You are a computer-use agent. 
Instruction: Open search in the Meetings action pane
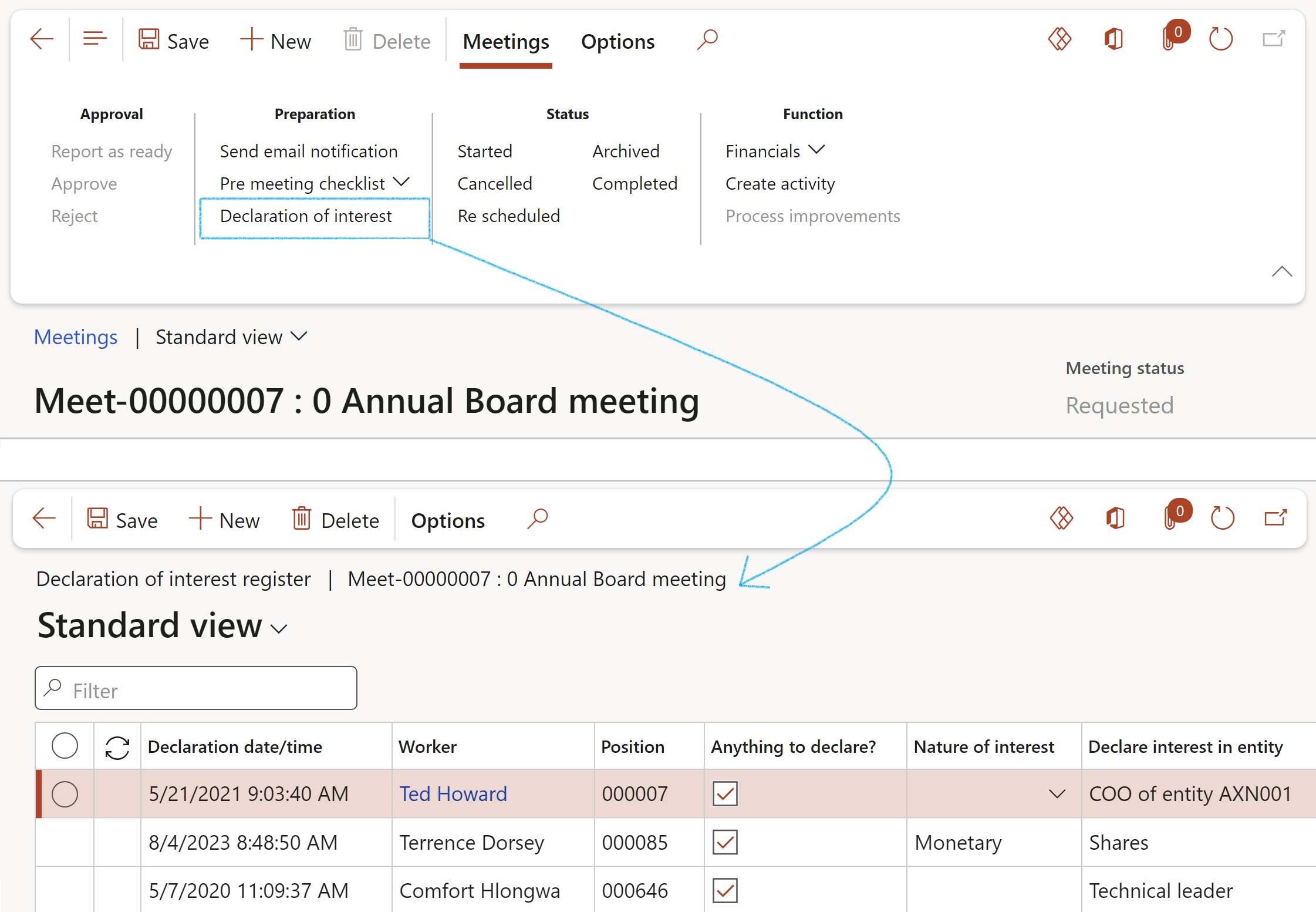coord(707,40)
